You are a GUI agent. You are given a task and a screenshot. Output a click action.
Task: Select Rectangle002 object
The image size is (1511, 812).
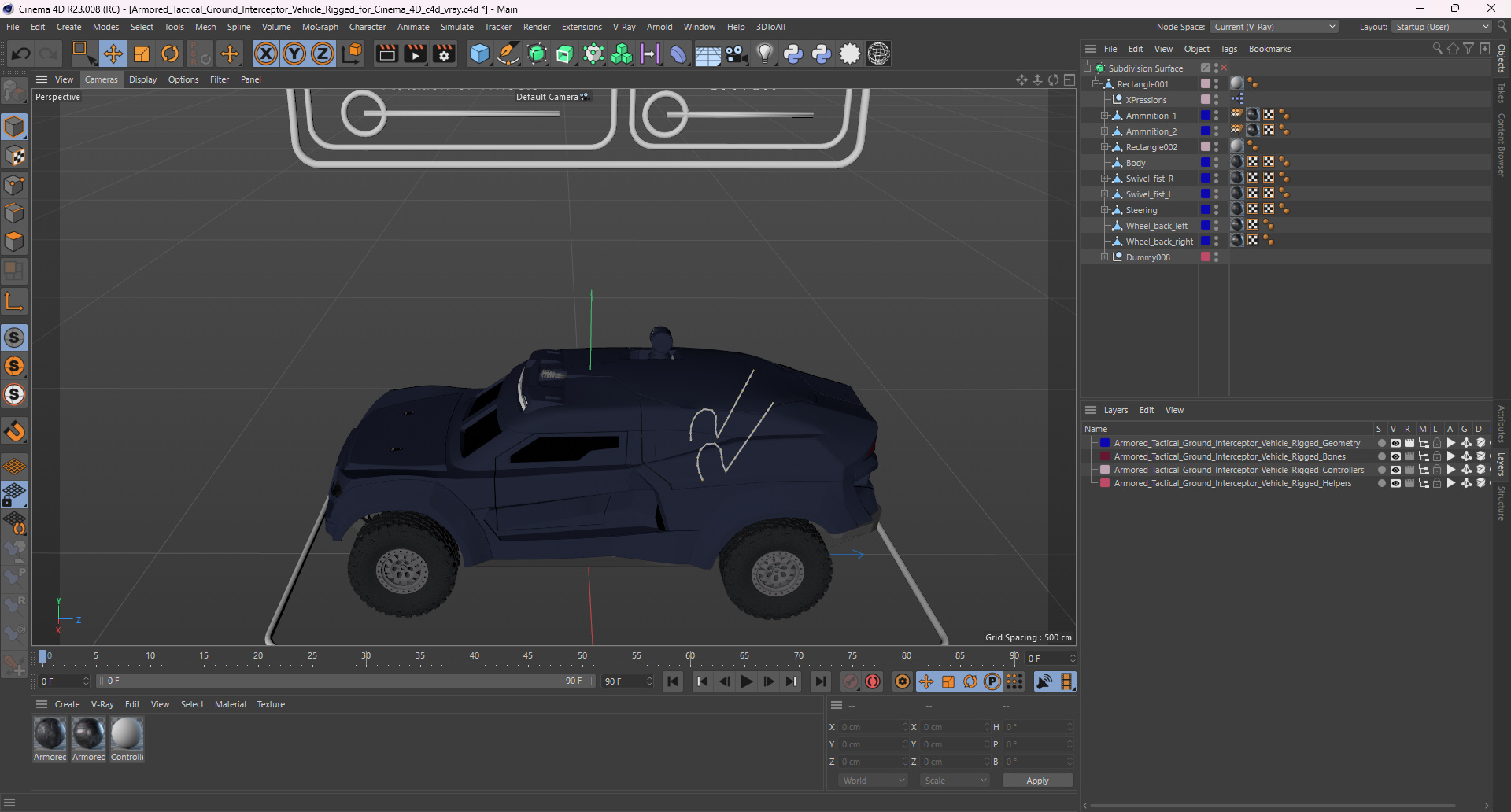click(x=1151, y=147)
